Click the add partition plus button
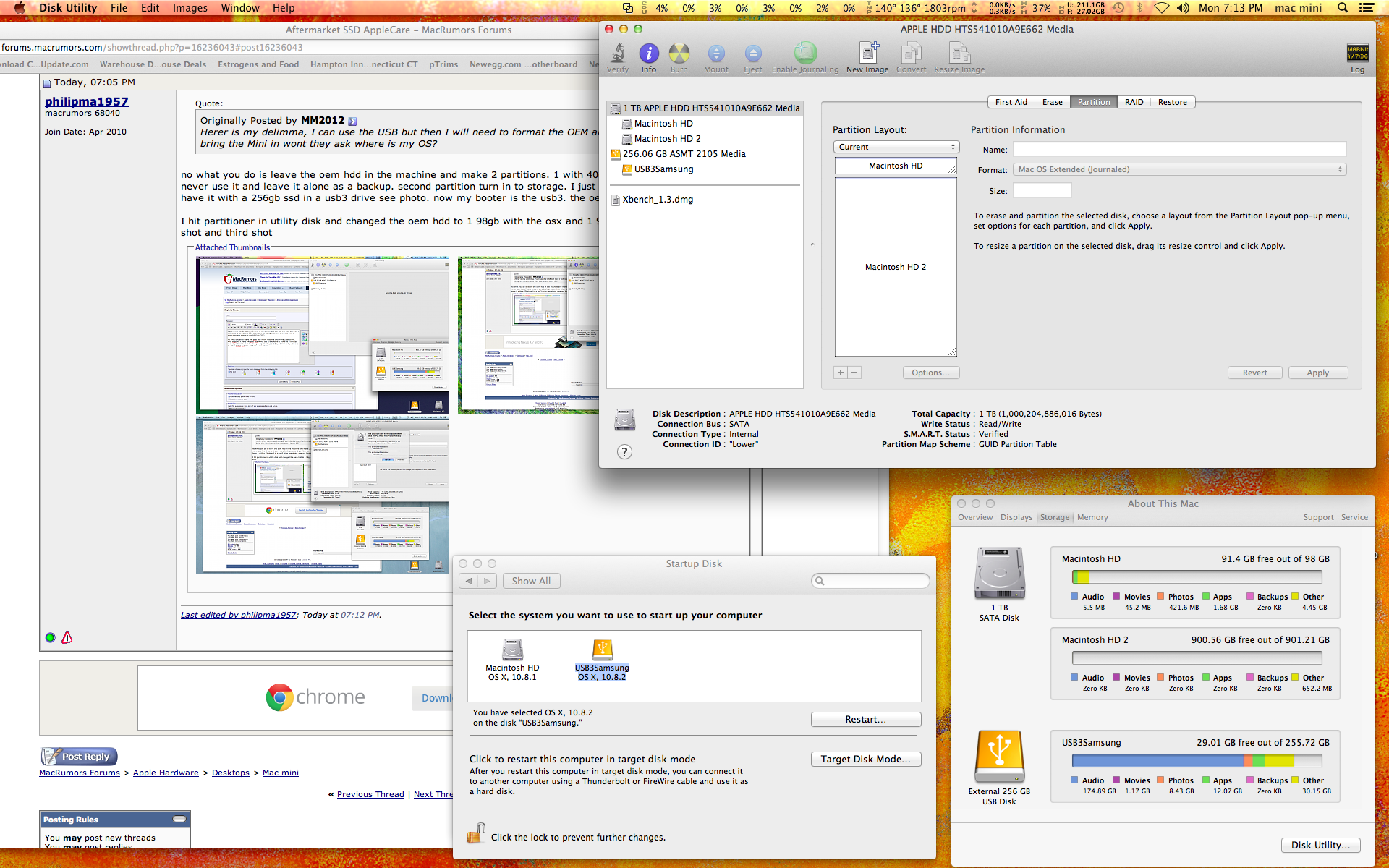The image size is (1389, 868). click(x=841, y=373)
